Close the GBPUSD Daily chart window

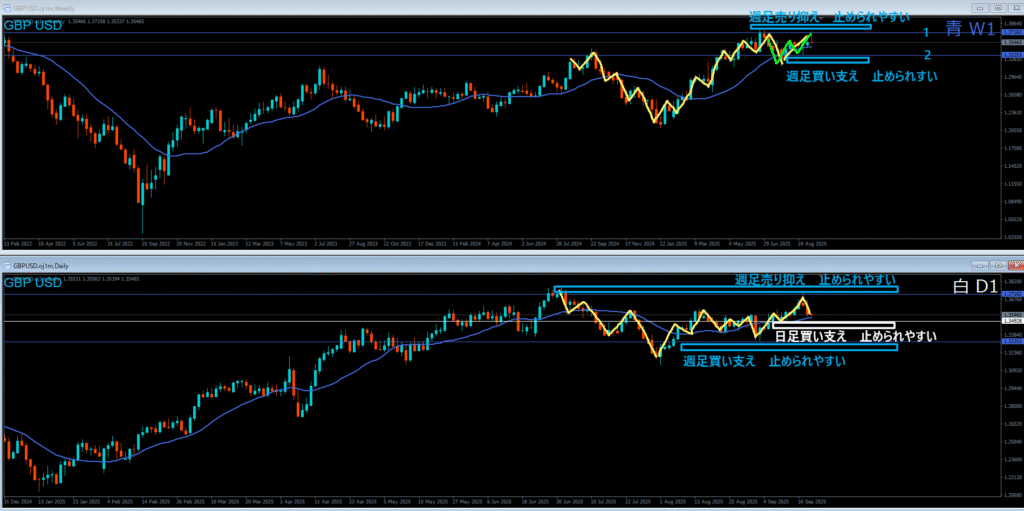[x=1016, y=265]
